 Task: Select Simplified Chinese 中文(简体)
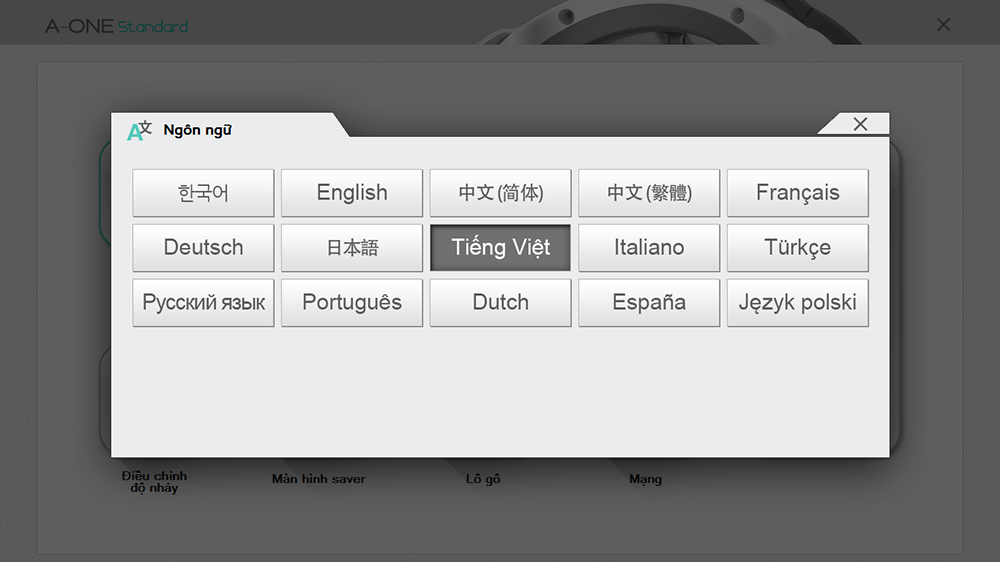[500, 193]
